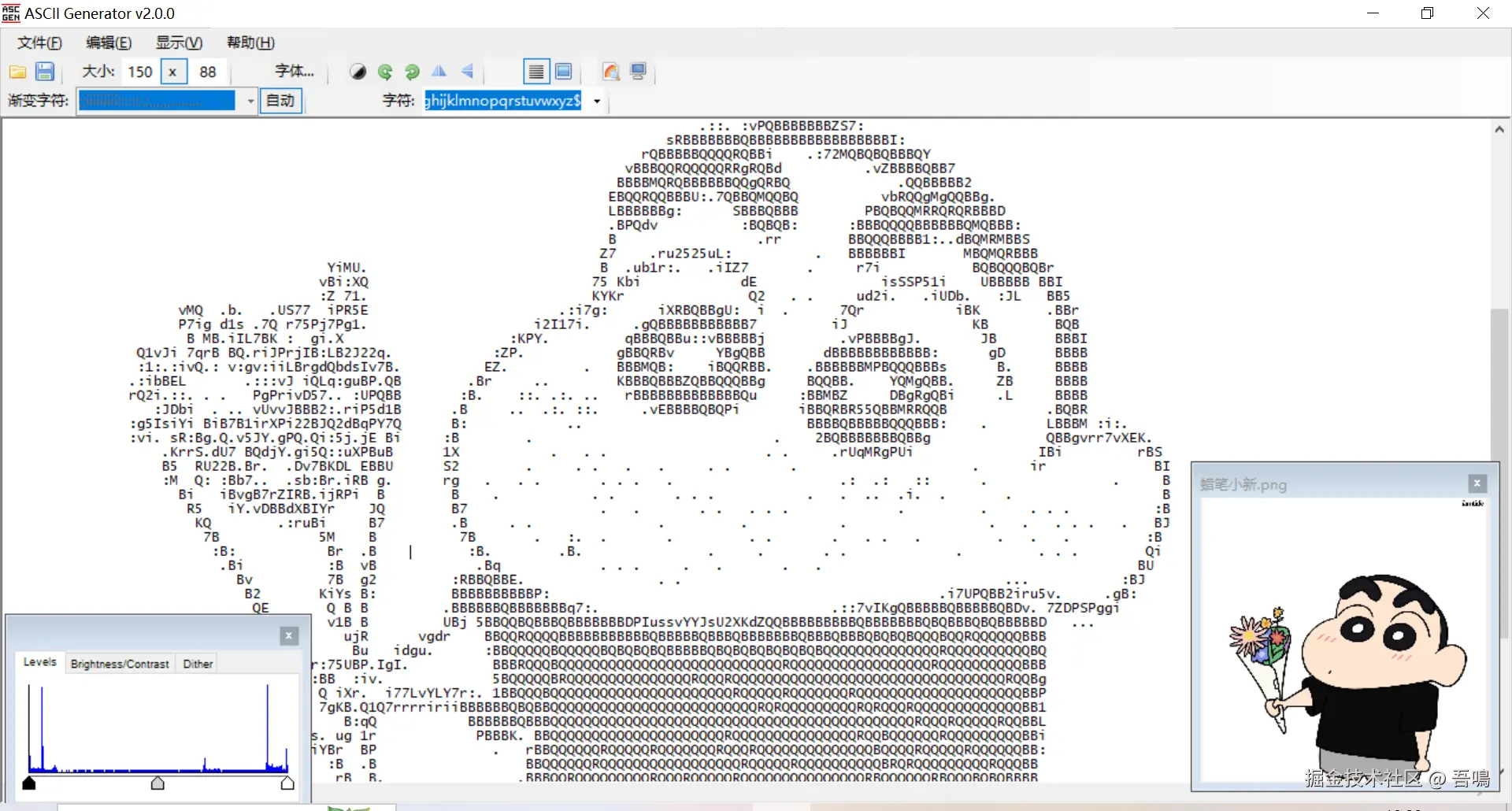Close the 蜡笔小新.png preview panel
This screenshot has width=1512, height=811.
[x=1477, y=483]
